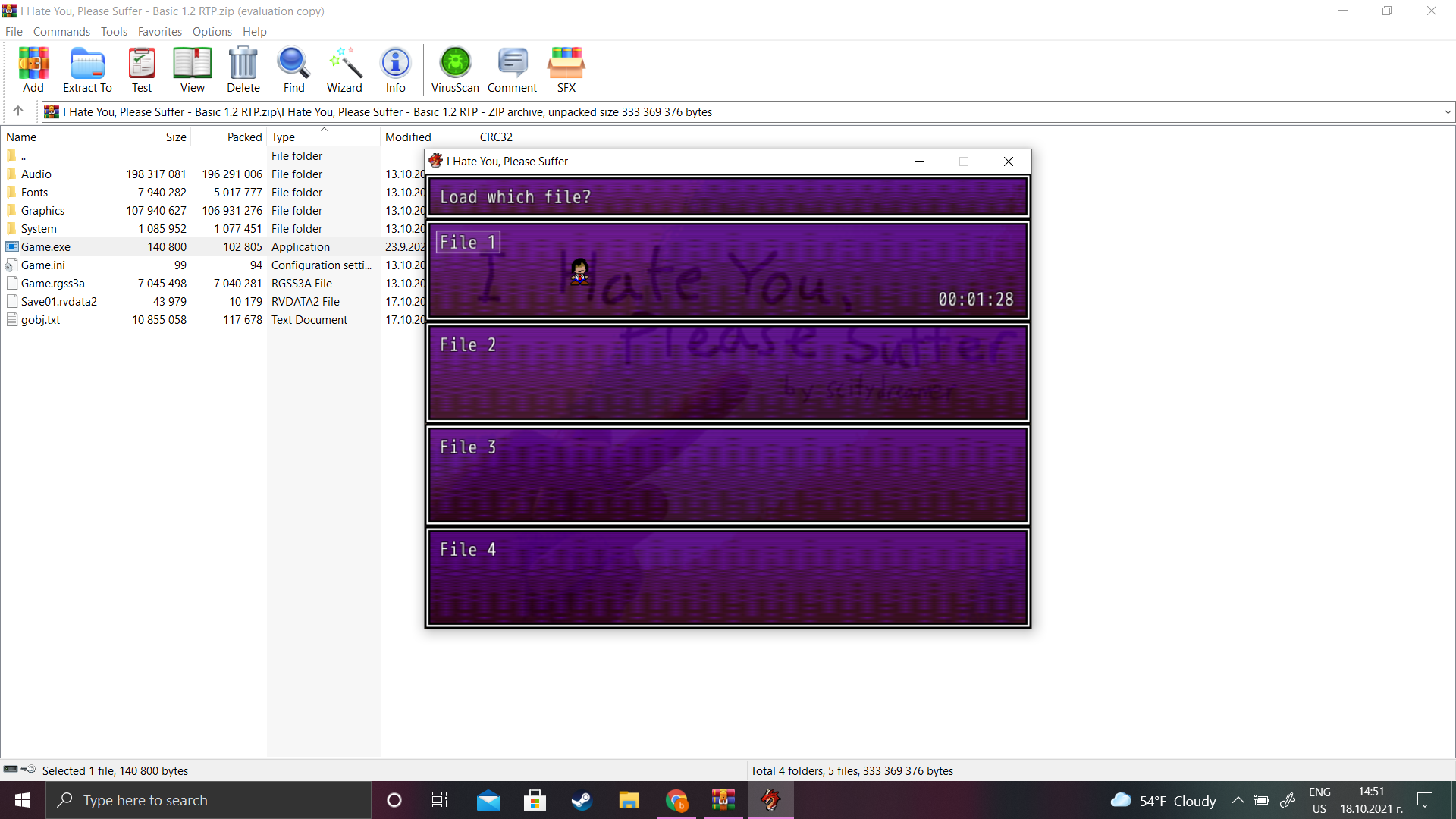Open the Tools menu
The width and height of the screenshot is (1456, 819).
click(114, 32)
